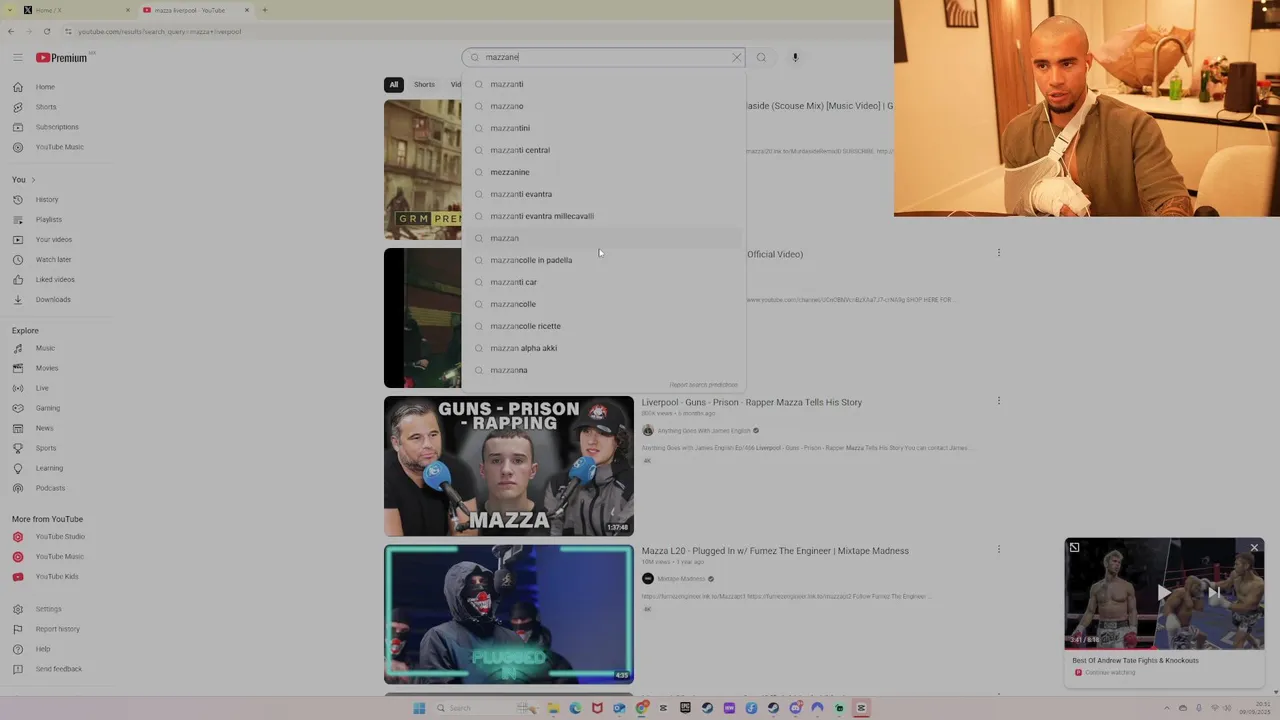
Task: Select the Shorts filter chip
Action: pos(424,85)
